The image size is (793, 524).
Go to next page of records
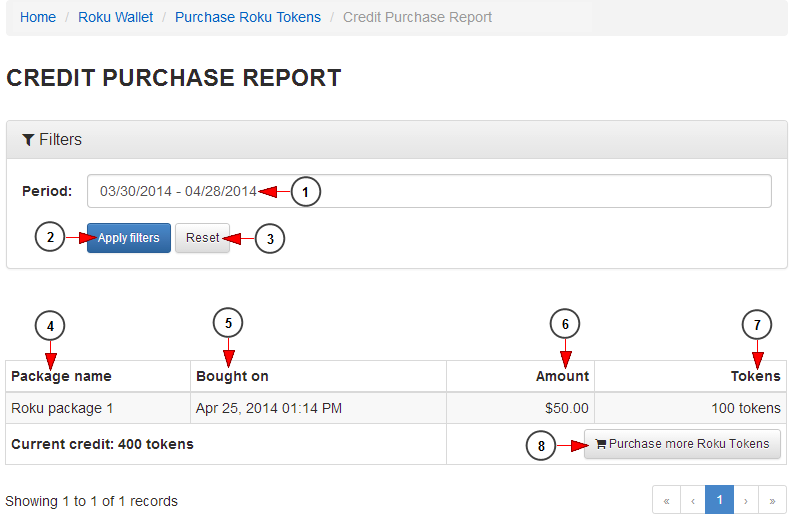point(746,500)
